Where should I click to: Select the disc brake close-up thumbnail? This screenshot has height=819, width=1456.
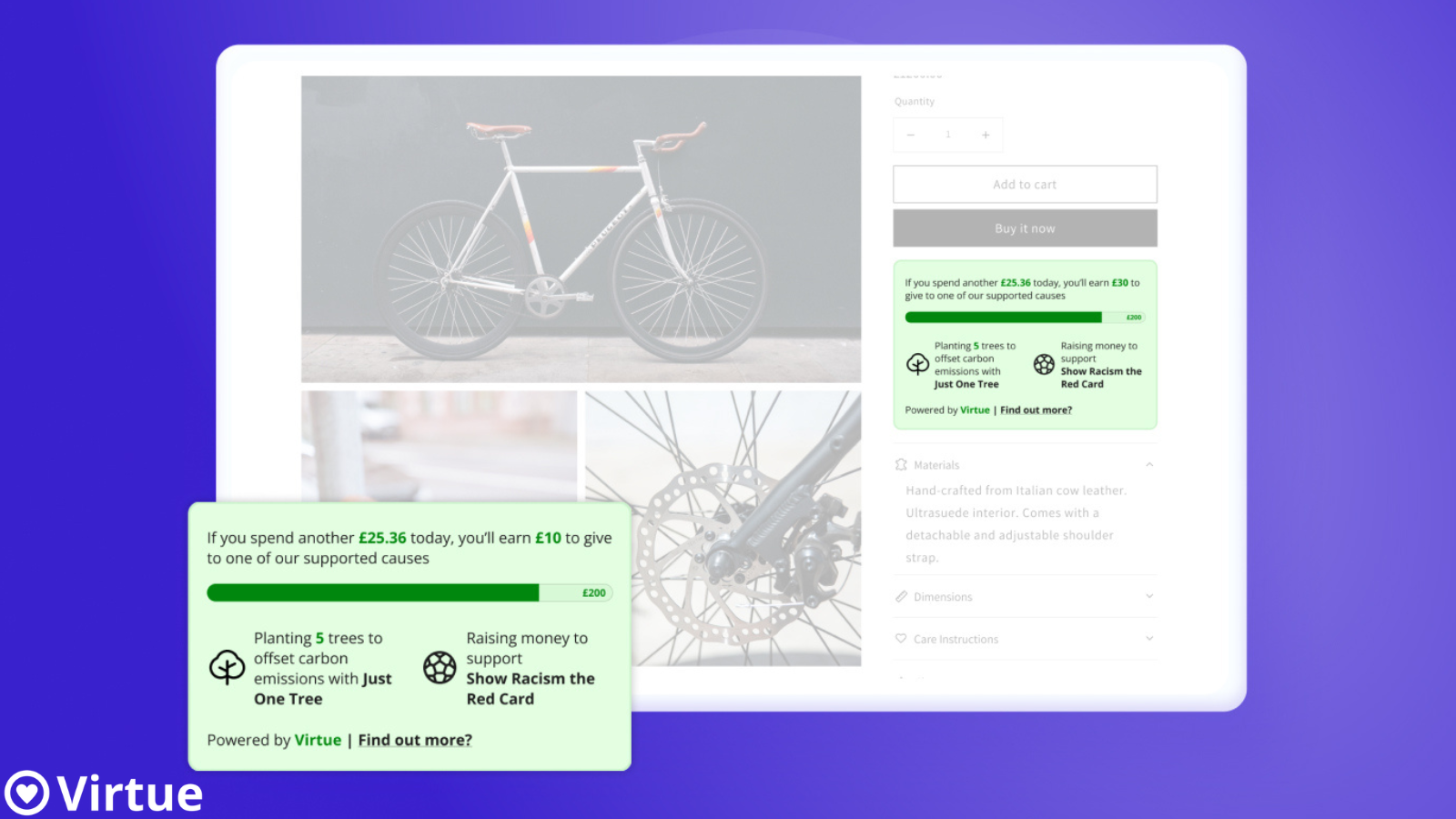coord(723,529)
